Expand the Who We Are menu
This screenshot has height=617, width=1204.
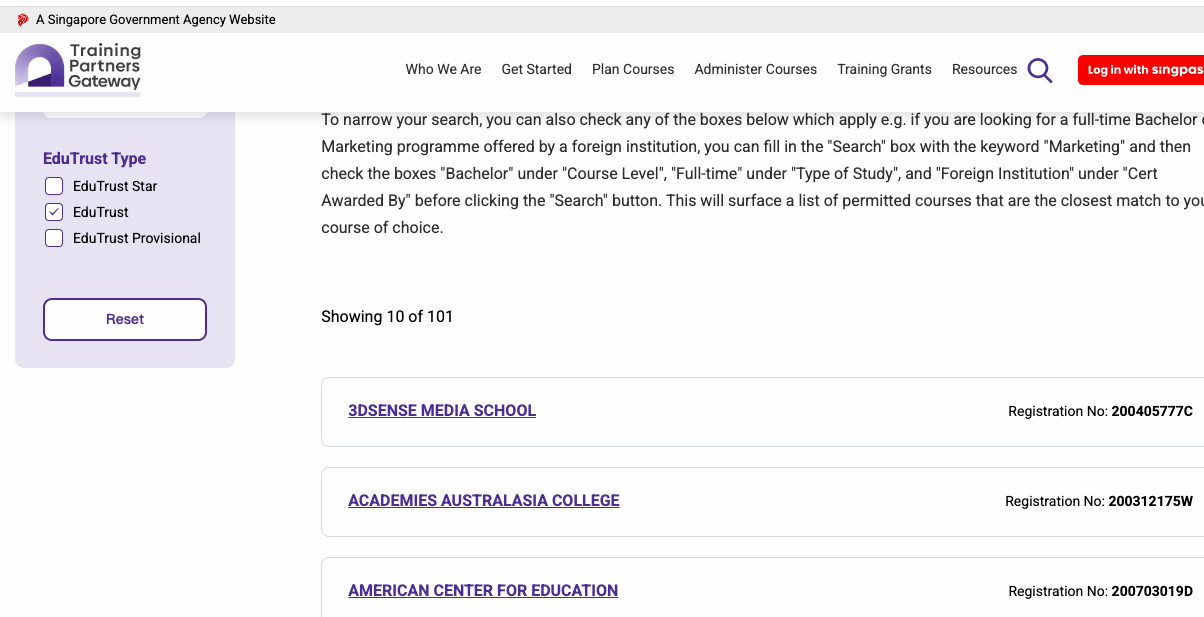(x=443, y=70)
